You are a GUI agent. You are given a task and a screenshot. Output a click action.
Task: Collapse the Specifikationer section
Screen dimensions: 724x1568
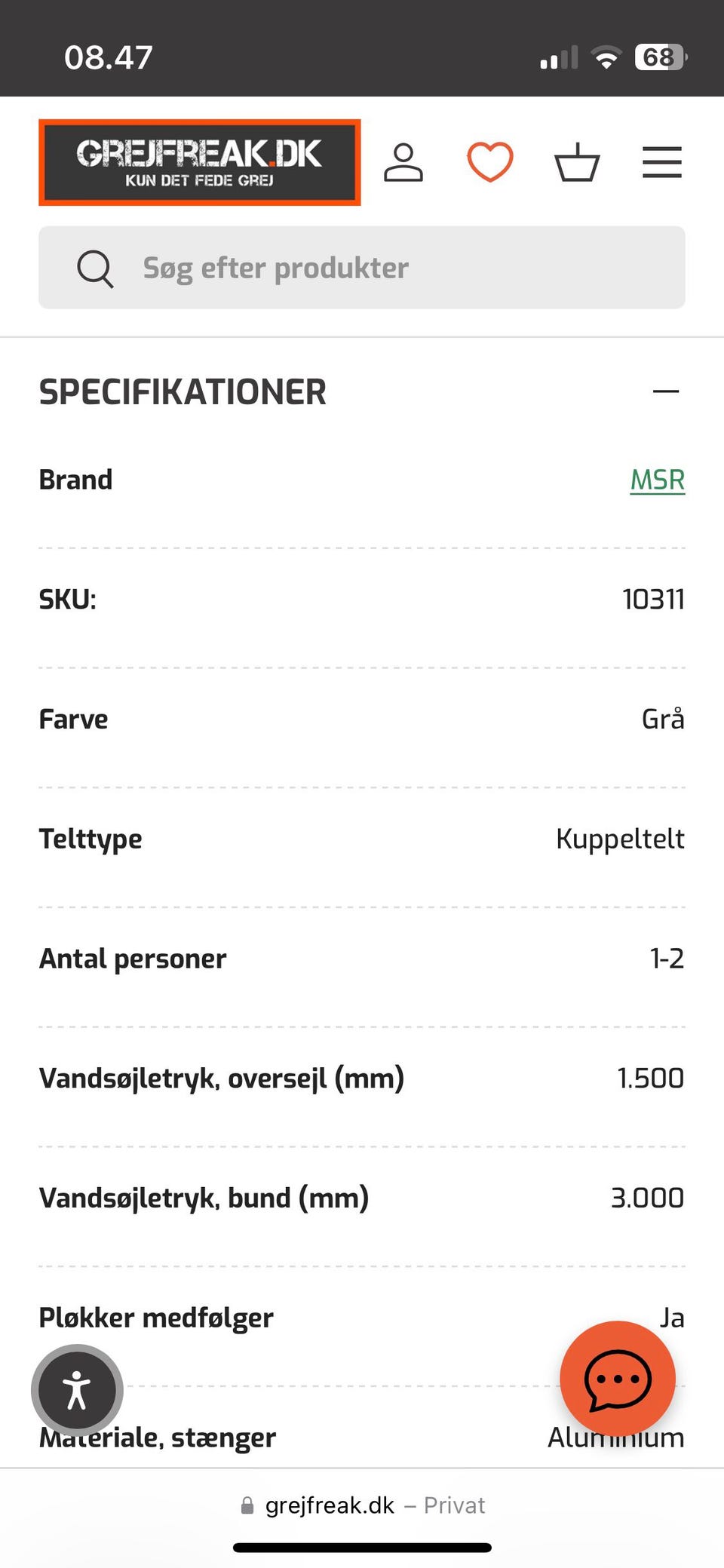[665, 391]
